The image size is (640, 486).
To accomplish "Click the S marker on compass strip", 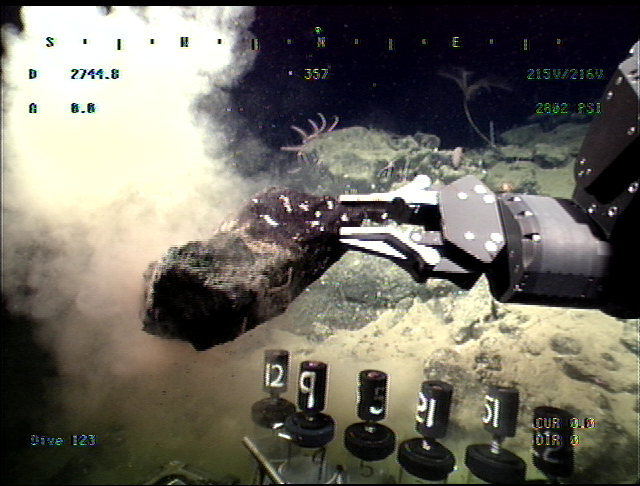I will point(50,42).
